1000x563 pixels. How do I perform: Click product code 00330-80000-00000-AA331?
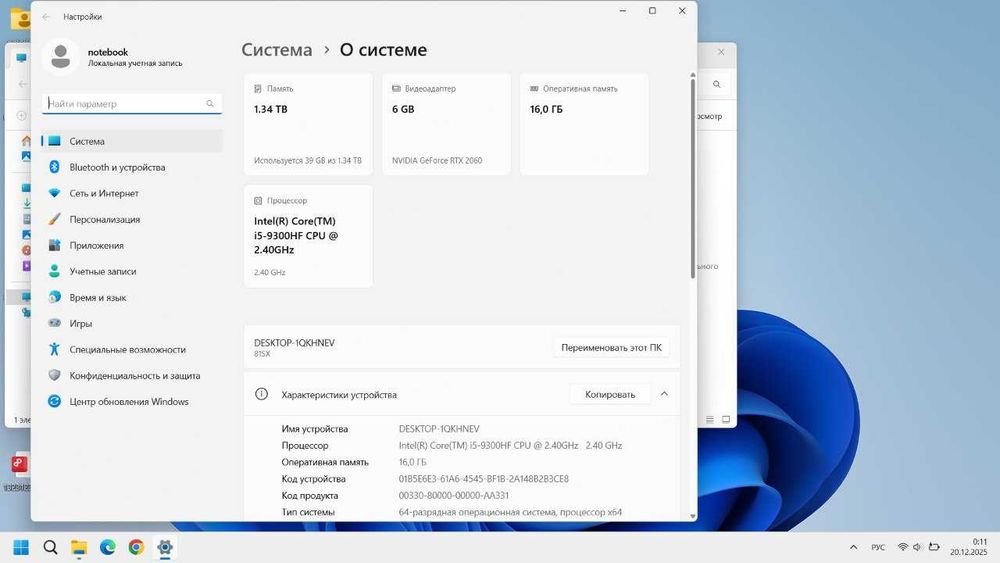click(x=453, y=495)
